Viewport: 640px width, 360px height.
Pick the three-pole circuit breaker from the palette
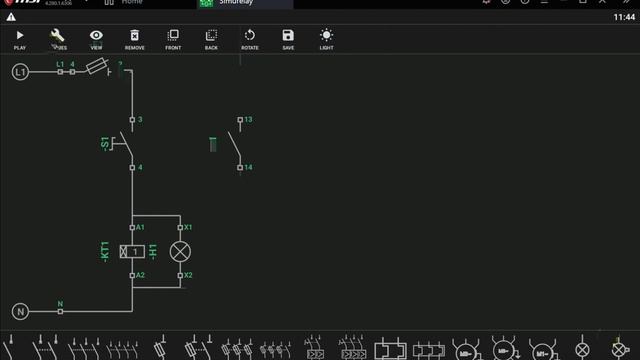pos(353,348)
